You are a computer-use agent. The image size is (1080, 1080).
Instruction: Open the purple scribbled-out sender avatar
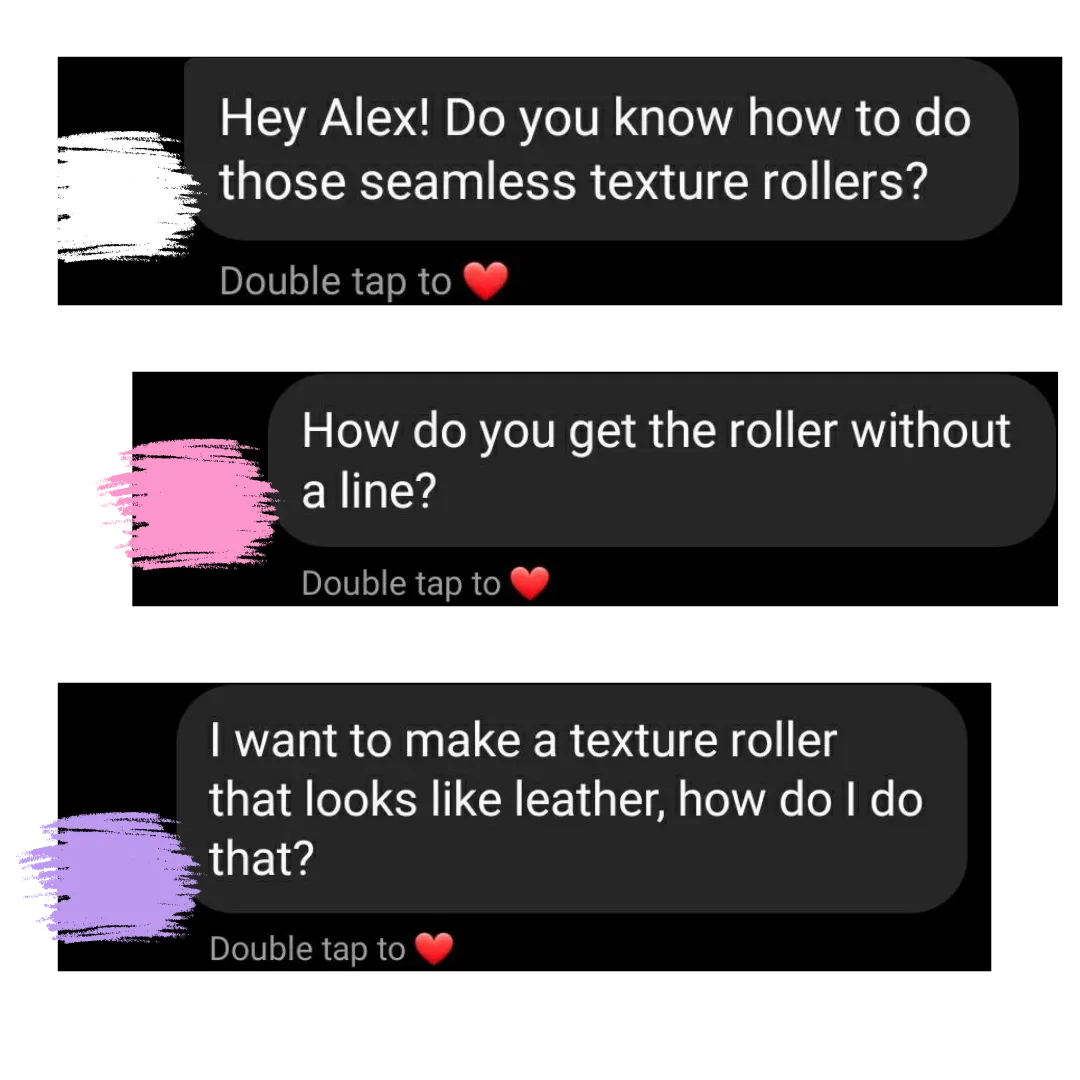pos(110,876)
